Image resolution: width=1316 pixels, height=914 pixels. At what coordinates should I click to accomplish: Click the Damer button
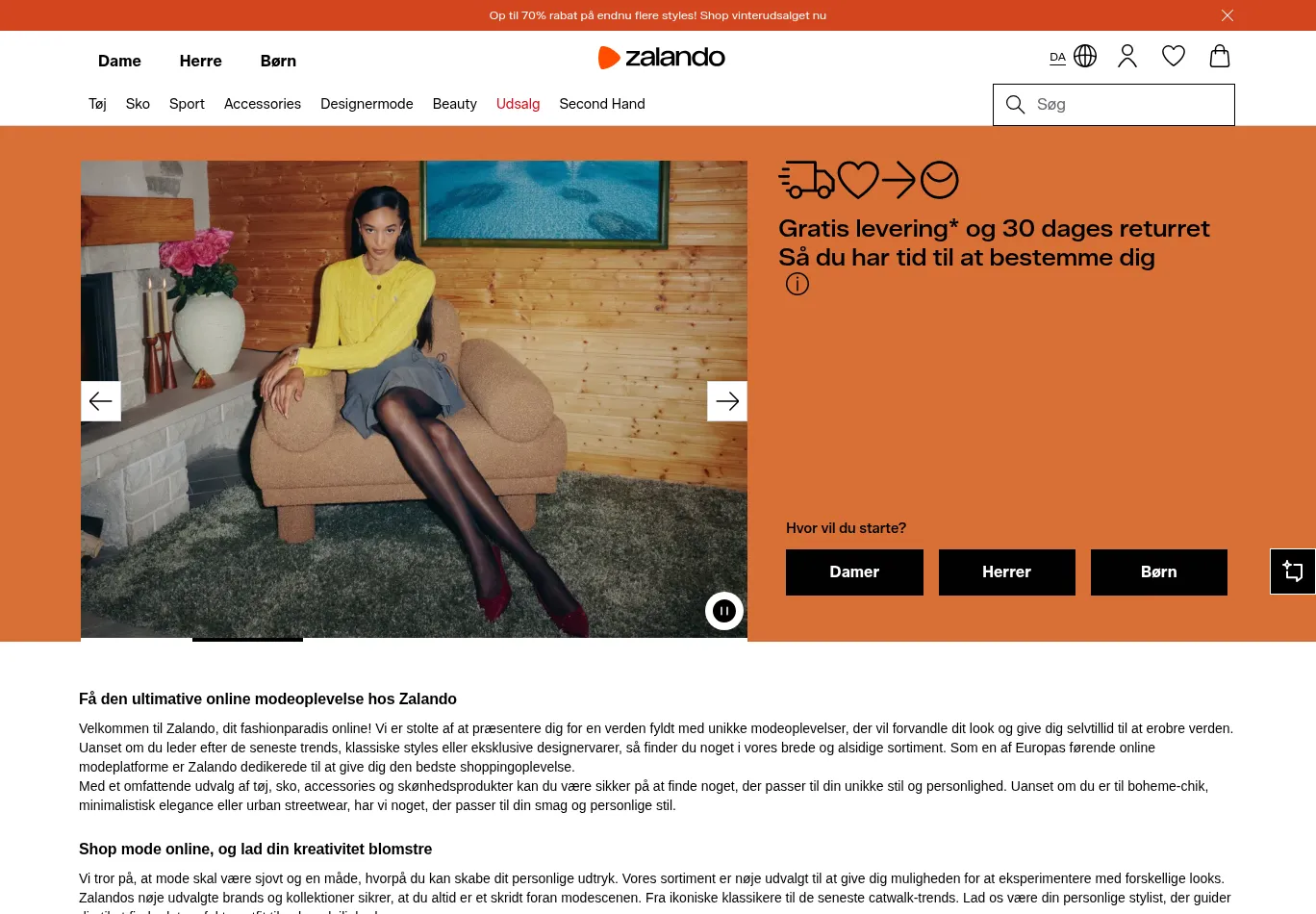coord(854,572)
